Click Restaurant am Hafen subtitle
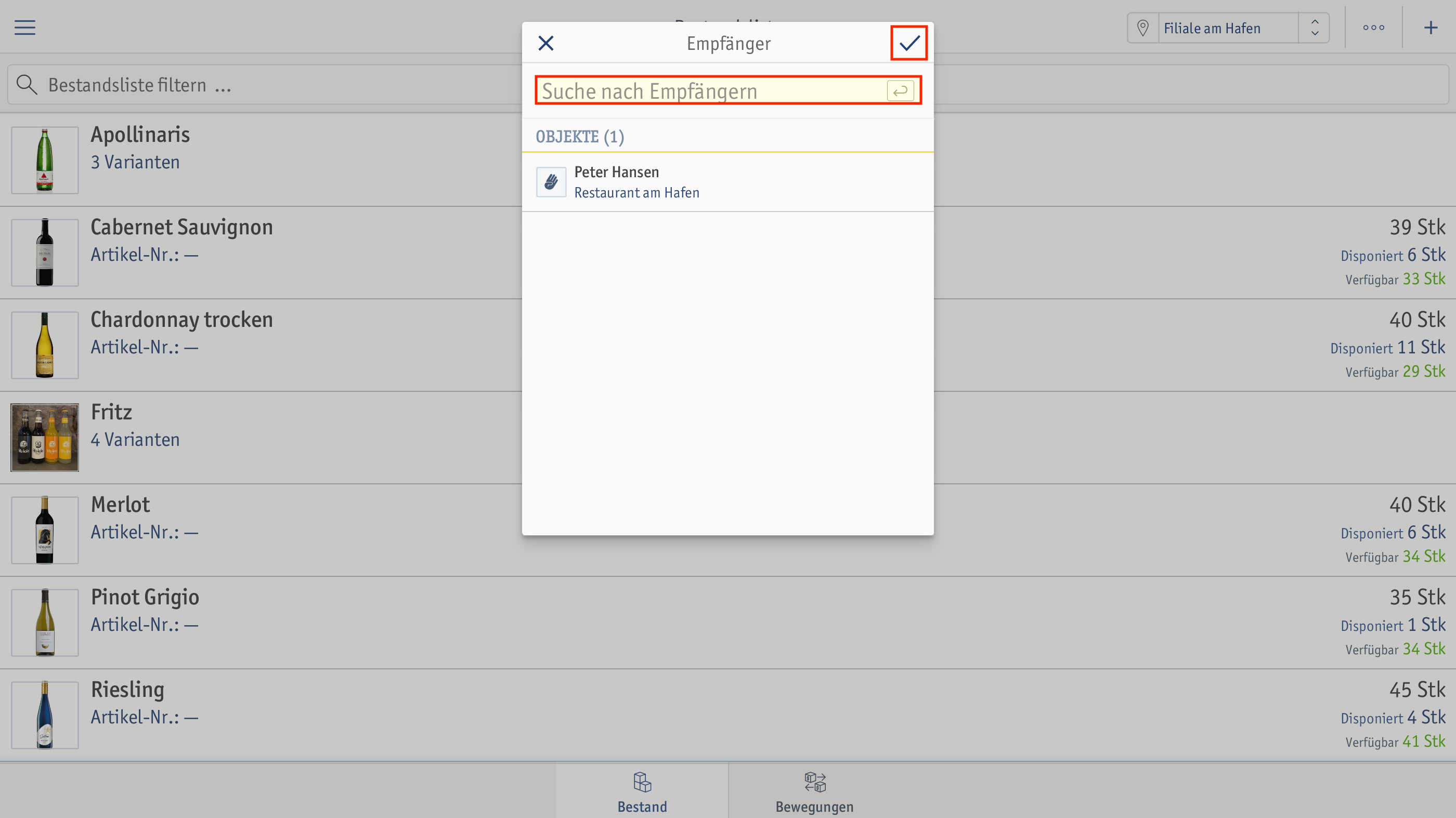 (x=636, y=193)
